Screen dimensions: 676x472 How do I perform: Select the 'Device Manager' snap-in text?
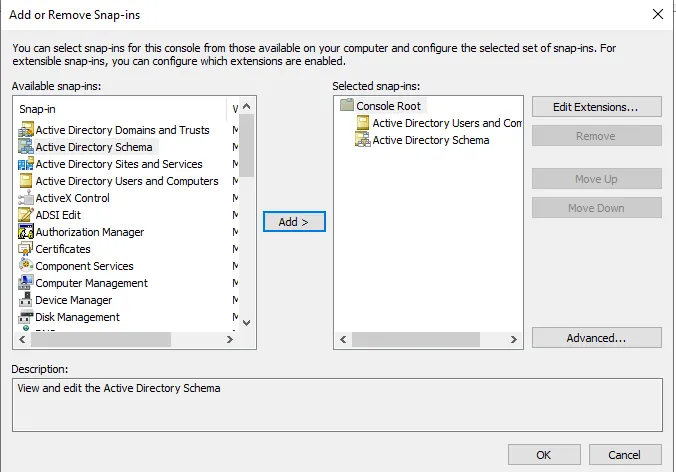tap(74, 300)
